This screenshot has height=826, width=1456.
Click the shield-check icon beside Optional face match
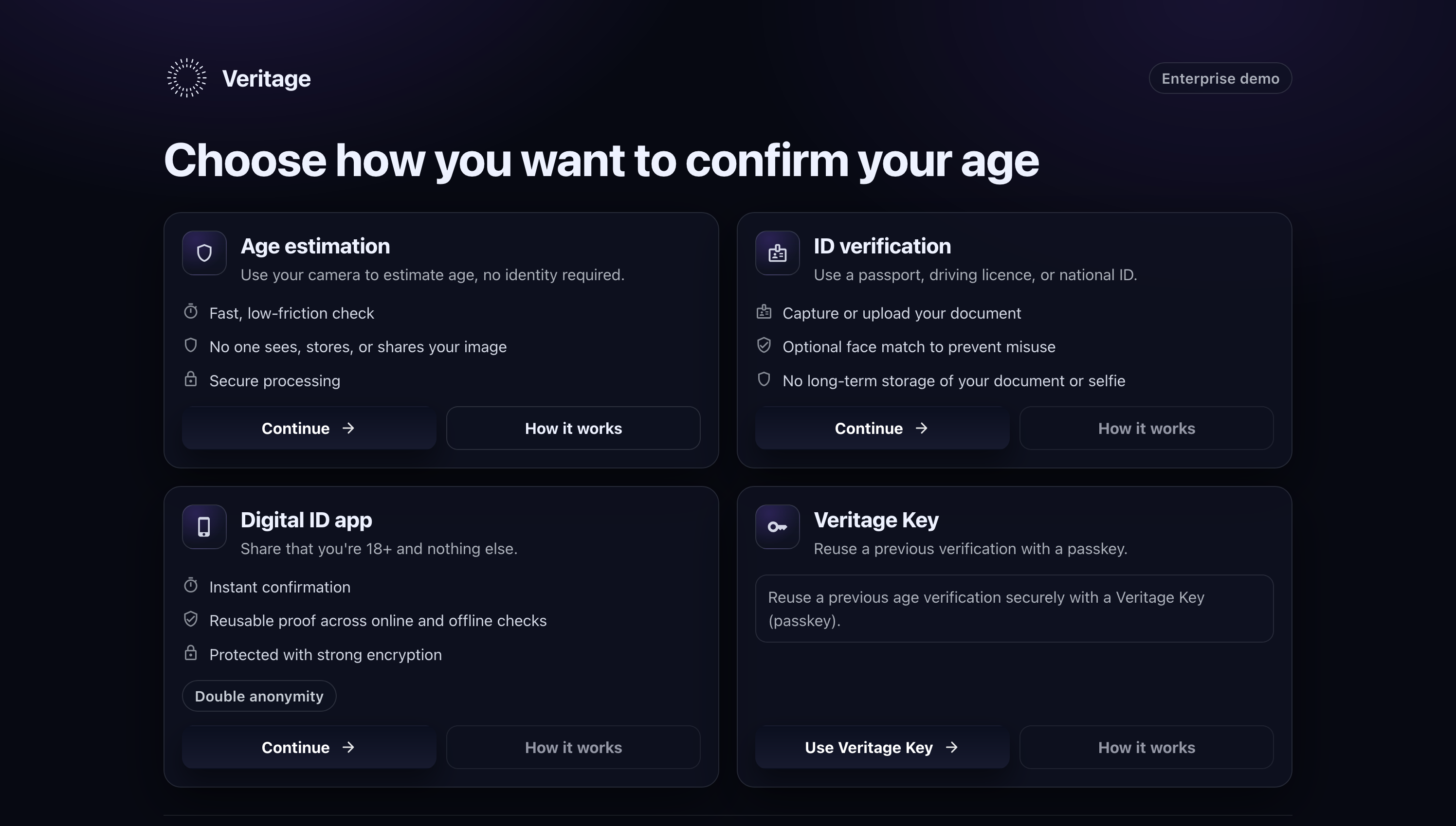[764, 345]
